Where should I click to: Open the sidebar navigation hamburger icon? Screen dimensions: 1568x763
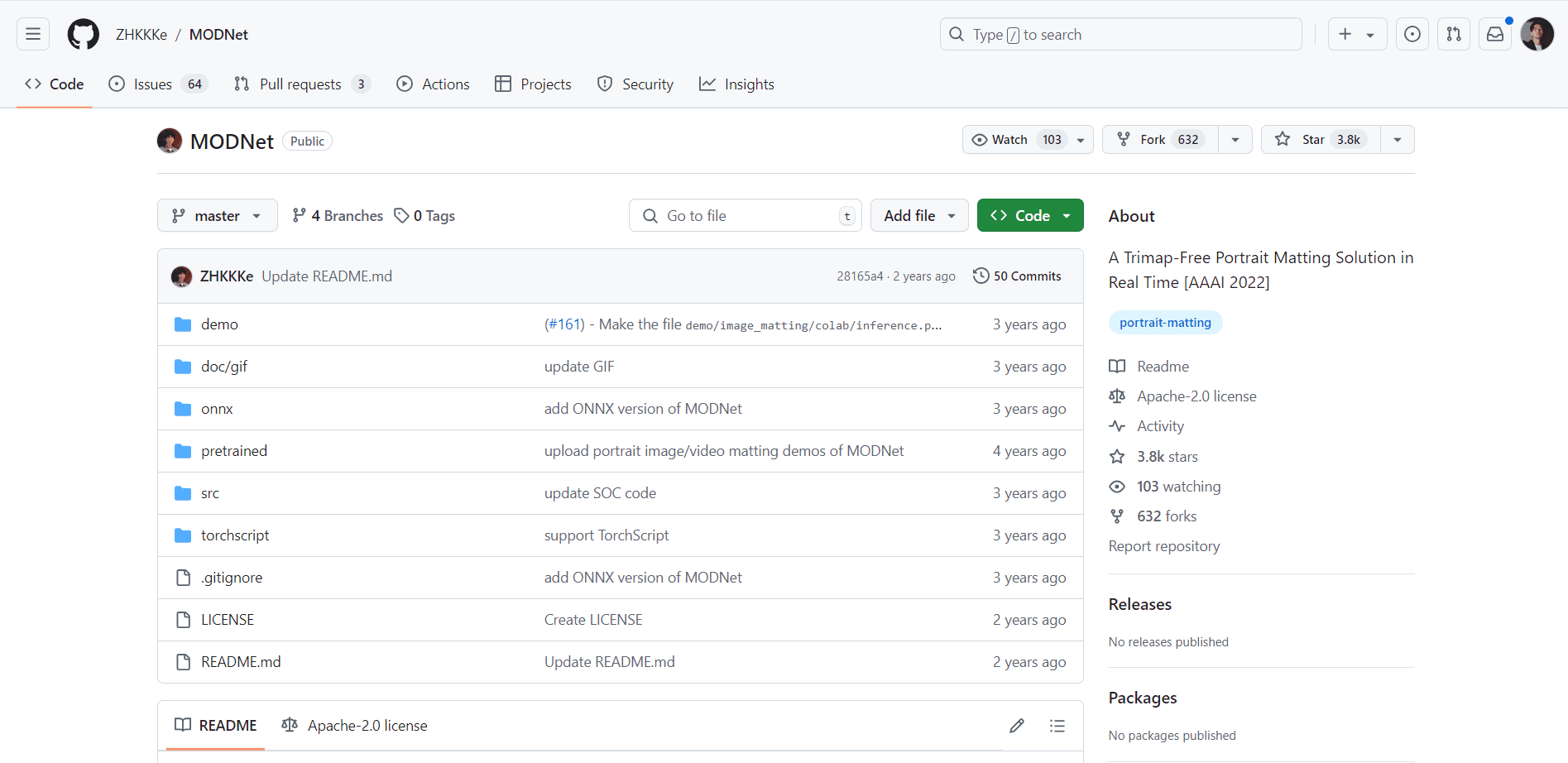coord(31,34)
